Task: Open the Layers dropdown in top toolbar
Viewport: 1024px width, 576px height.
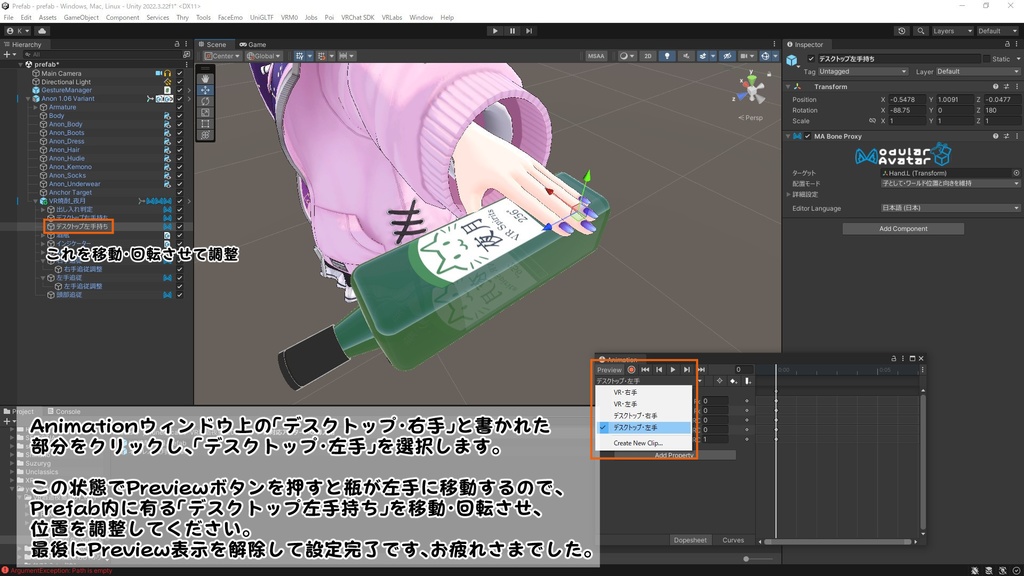Action: click(952, 31)
